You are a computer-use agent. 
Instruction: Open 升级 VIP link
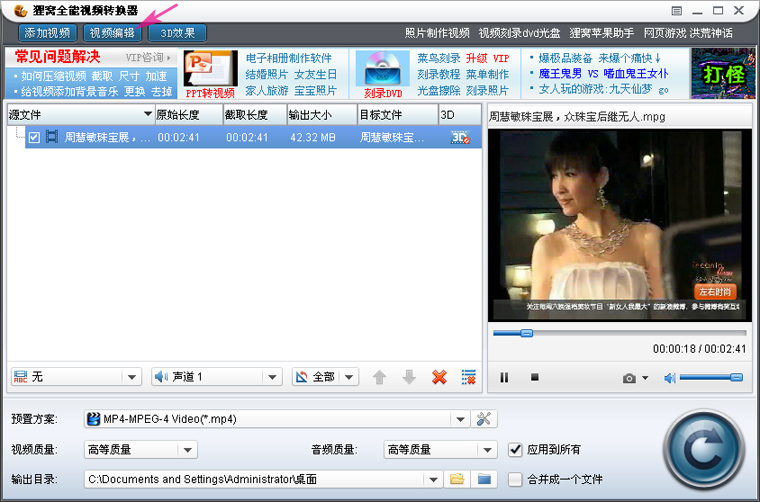tap(488, 58)
